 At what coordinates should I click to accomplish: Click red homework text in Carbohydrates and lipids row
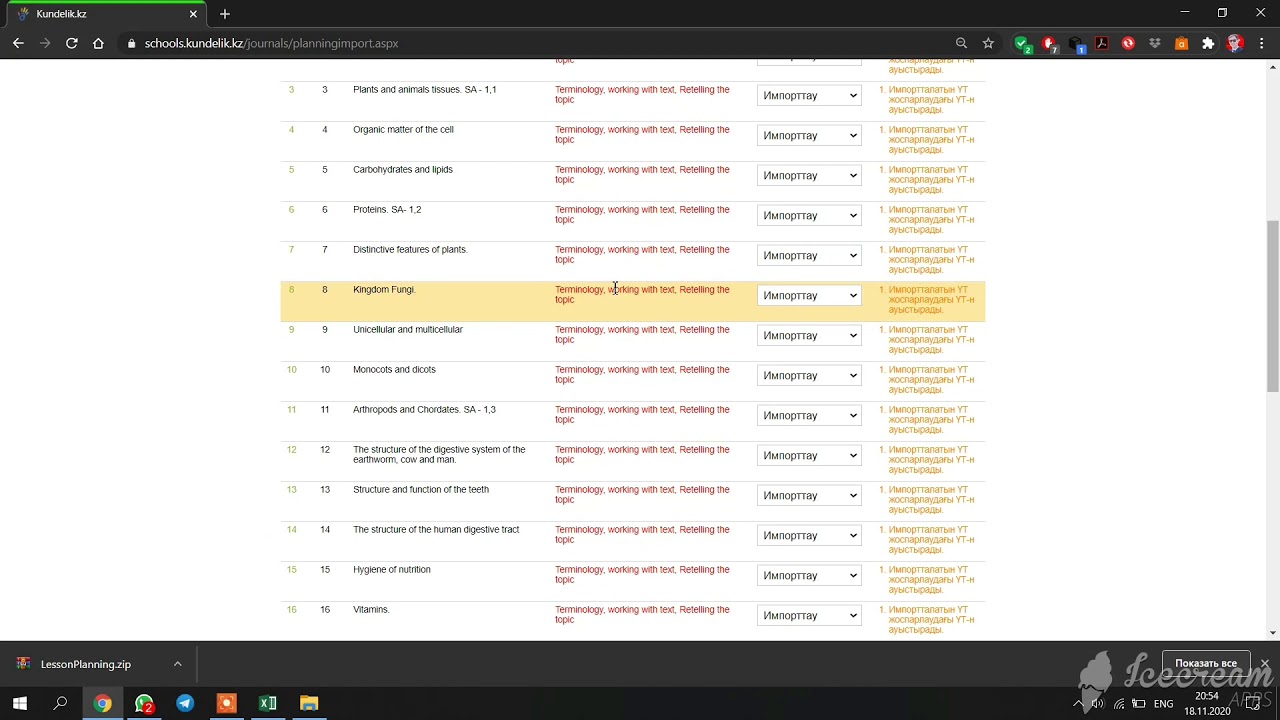point(642,175)
